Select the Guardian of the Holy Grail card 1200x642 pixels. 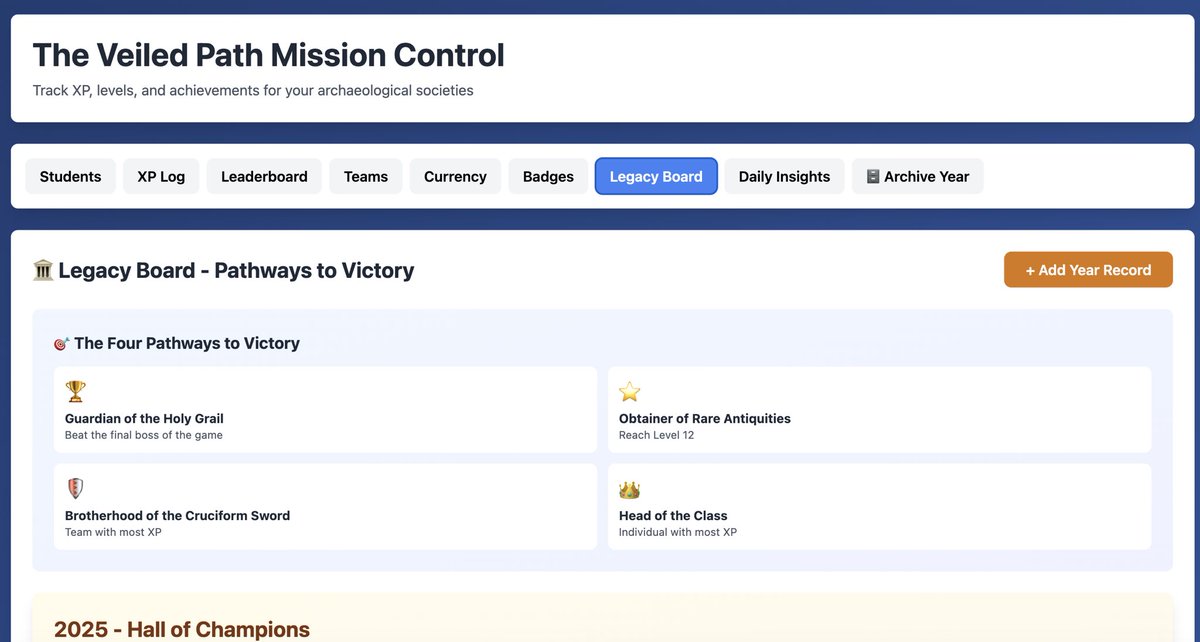[x=325, y=406]
